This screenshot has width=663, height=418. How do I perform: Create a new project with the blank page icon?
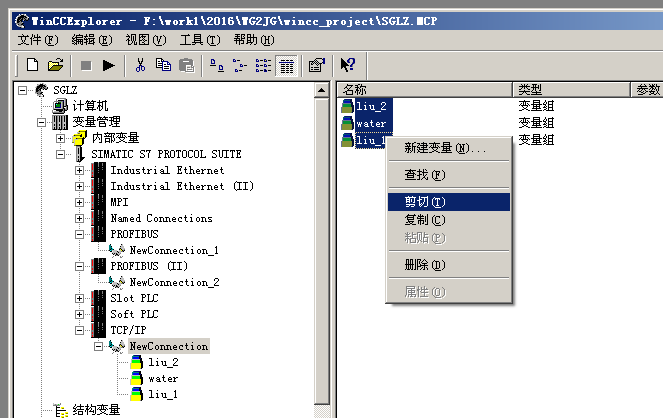[x=33, y=65]
